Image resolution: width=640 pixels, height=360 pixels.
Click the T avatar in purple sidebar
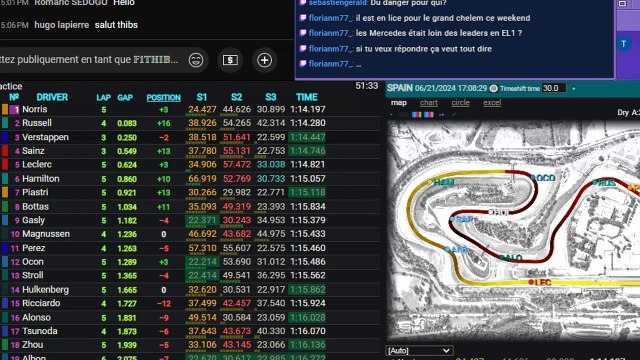coord(624,44)
